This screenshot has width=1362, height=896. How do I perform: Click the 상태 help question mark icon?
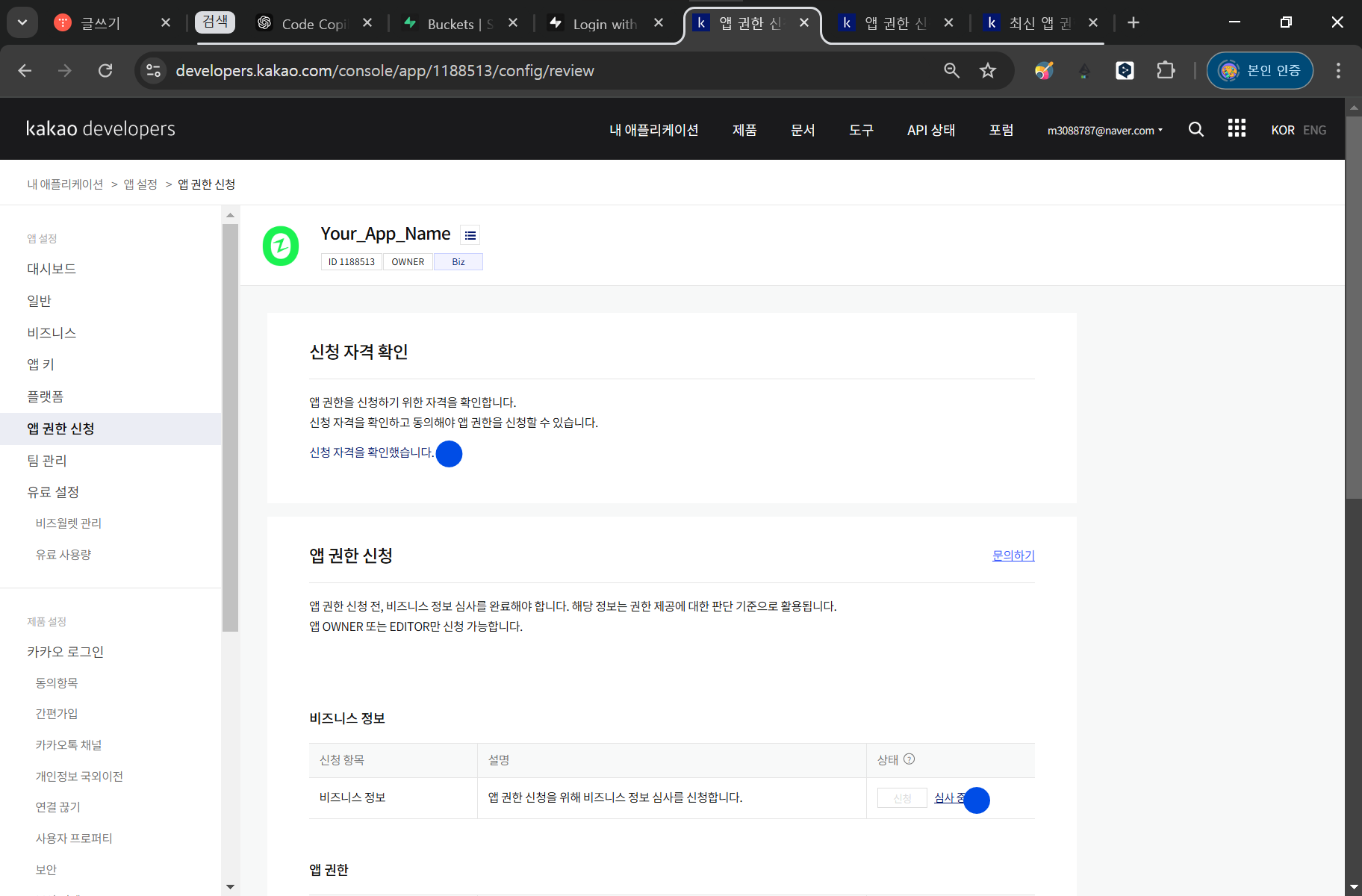pos(909,759)
